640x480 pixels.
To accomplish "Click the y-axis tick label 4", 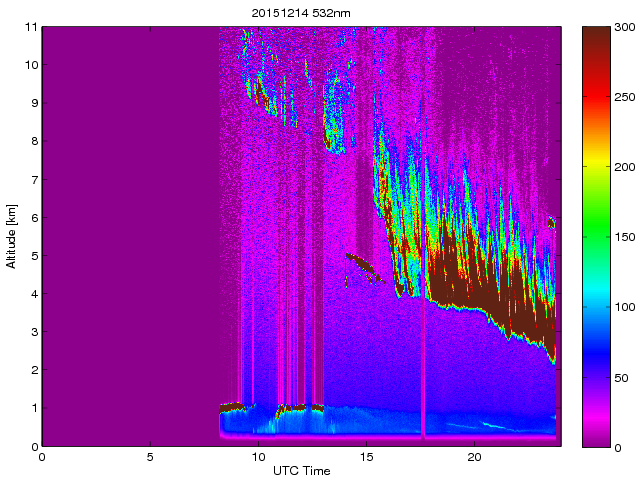I will coord(34,294).
